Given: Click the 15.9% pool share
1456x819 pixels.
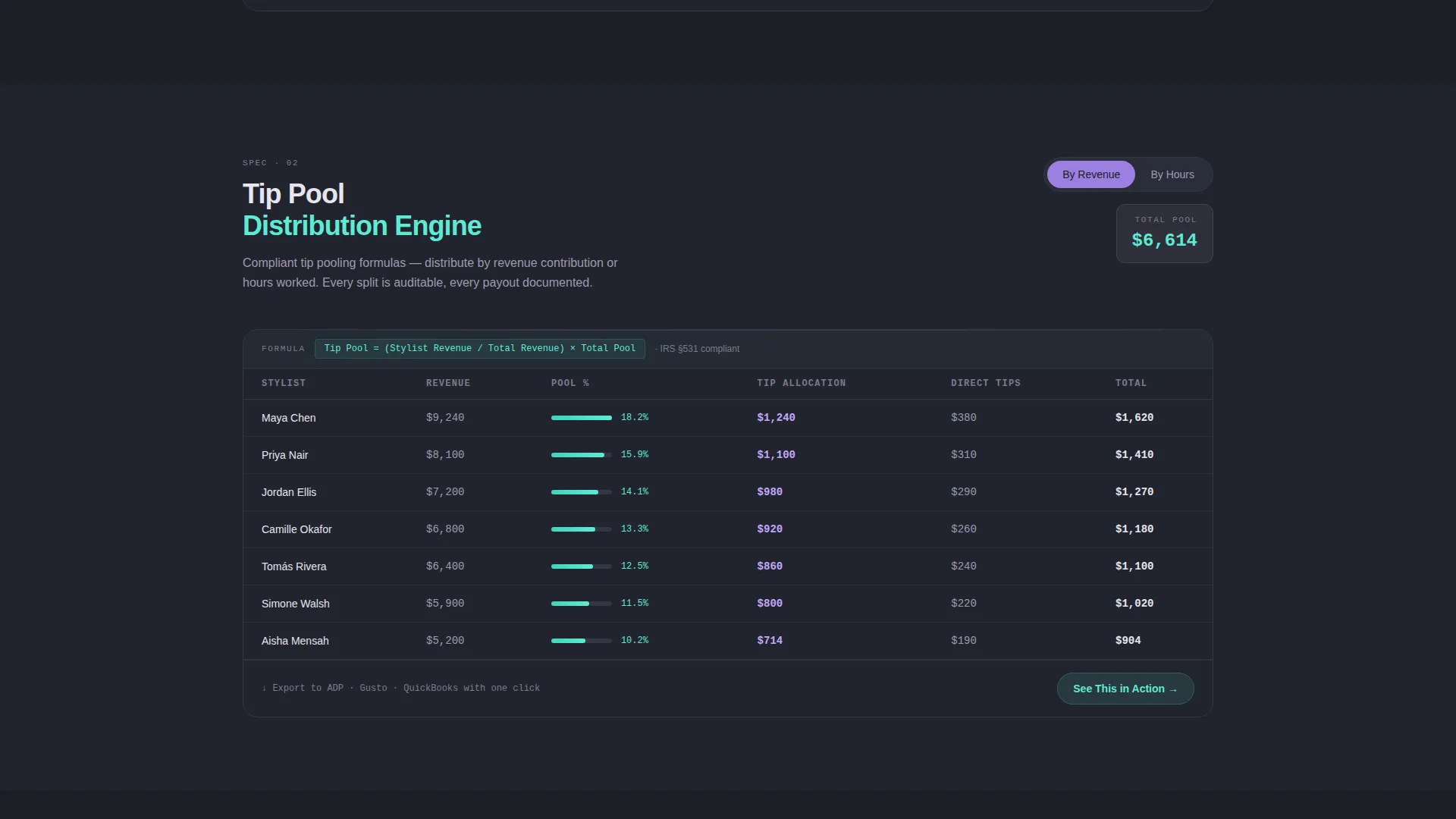Looking at the screenshot, I should (635, 455).
